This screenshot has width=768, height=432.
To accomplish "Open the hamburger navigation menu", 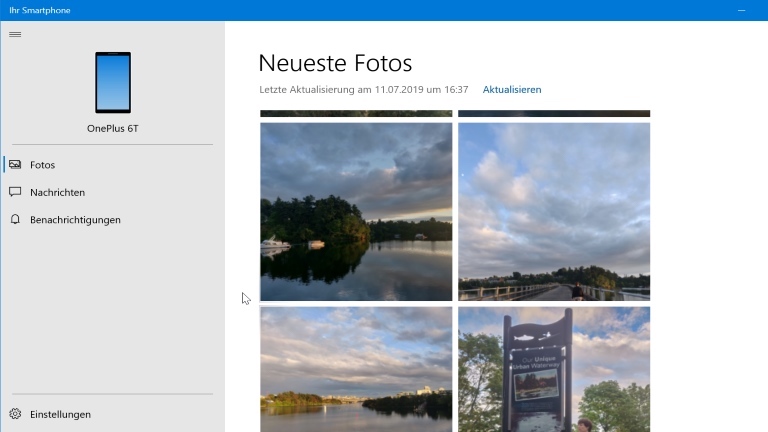I will [x=15, y=34].
